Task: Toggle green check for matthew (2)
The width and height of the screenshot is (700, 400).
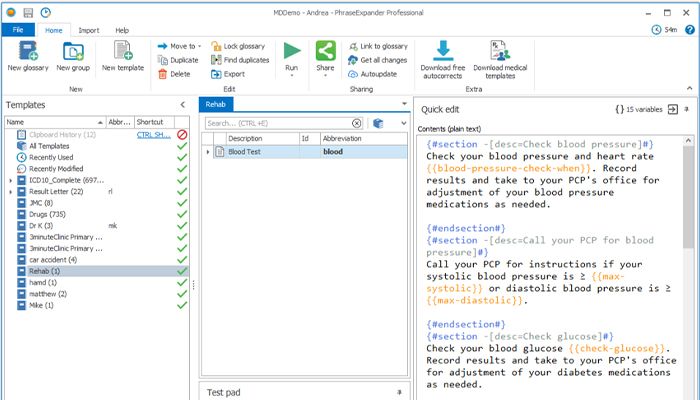Action: 182,294
